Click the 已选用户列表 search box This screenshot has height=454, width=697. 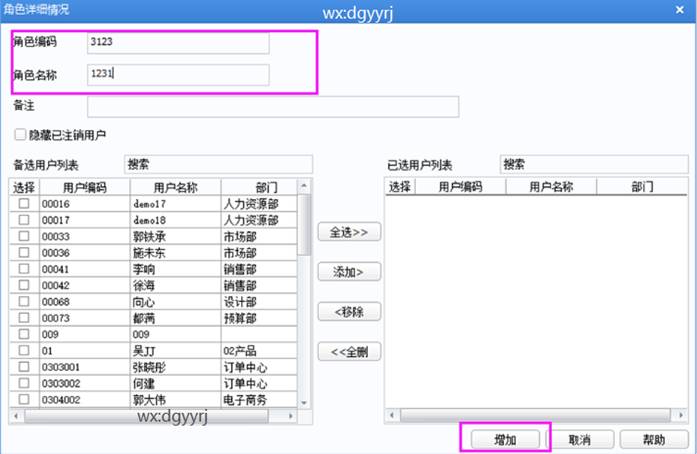[x=593, y=164]
